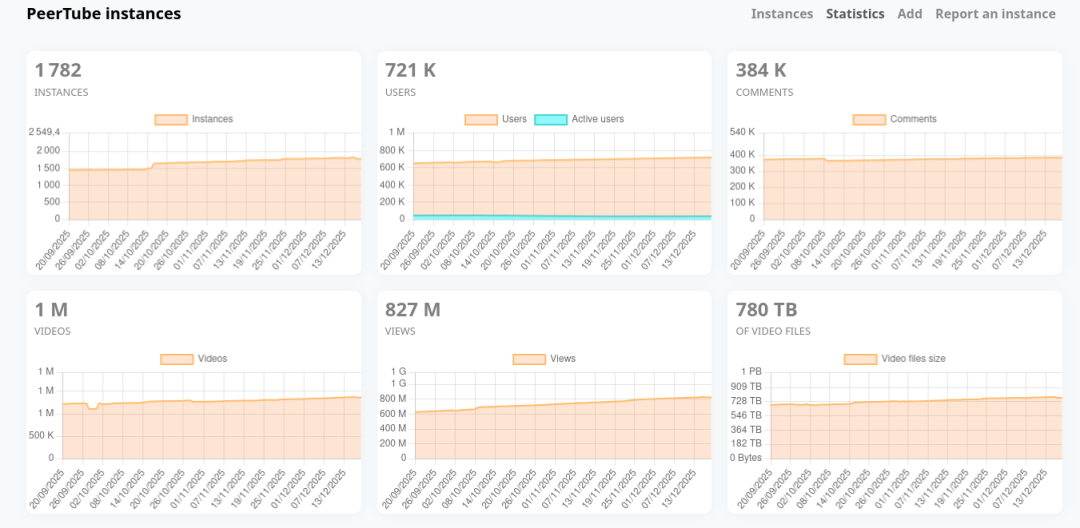Image resolution: width=1080 pixels, height=528 pixels.
Task: Toggle the Videos legend color box
Action: pos(177,359)
